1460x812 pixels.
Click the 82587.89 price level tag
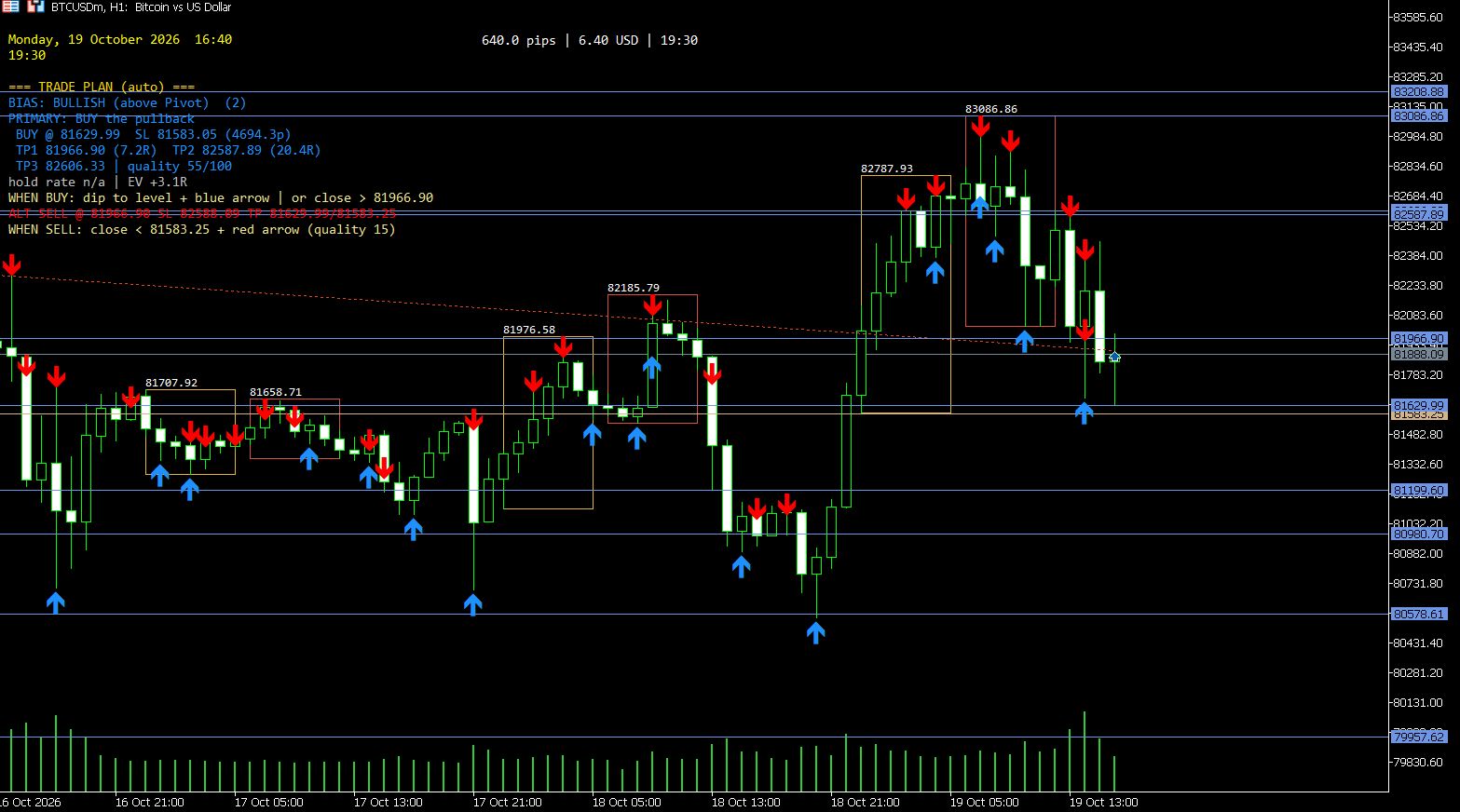(1419, 214)
